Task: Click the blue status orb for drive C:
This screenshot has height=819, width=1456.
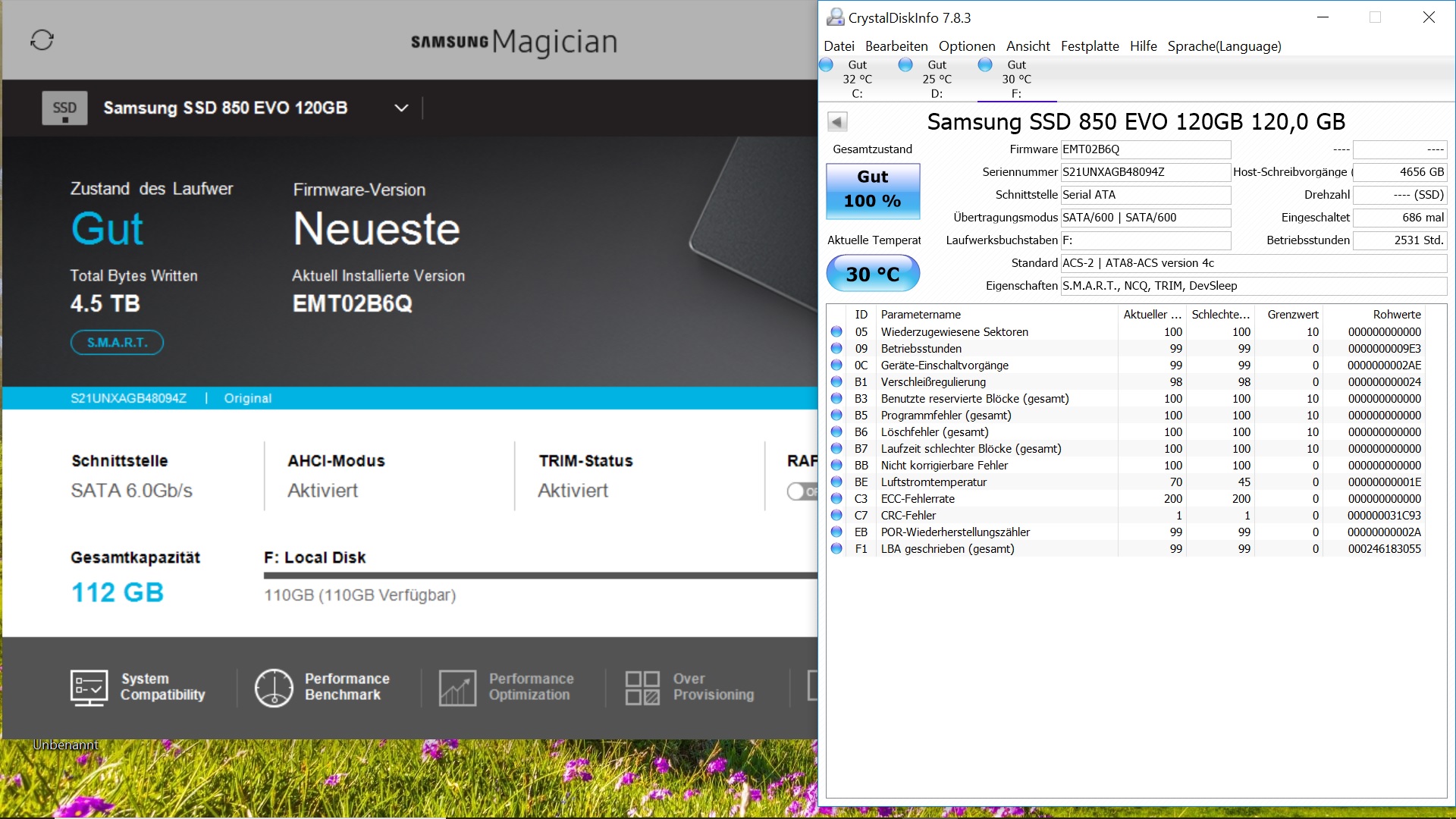Action: pos(827,65)
